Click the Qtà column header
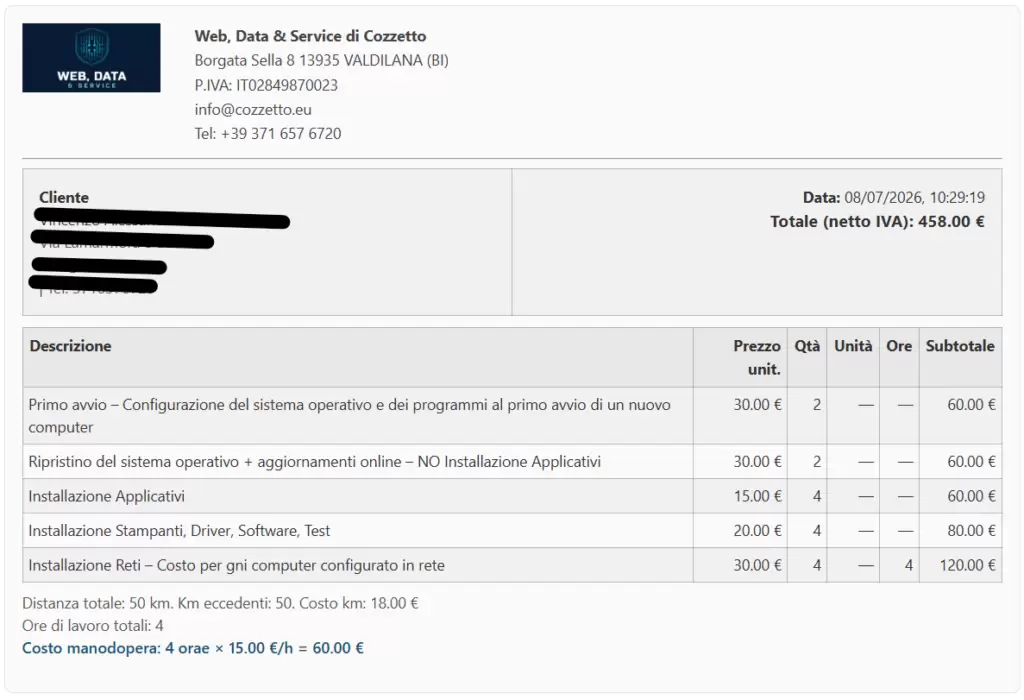This screenshot has width=1024, height=700. tap(807, 345)
